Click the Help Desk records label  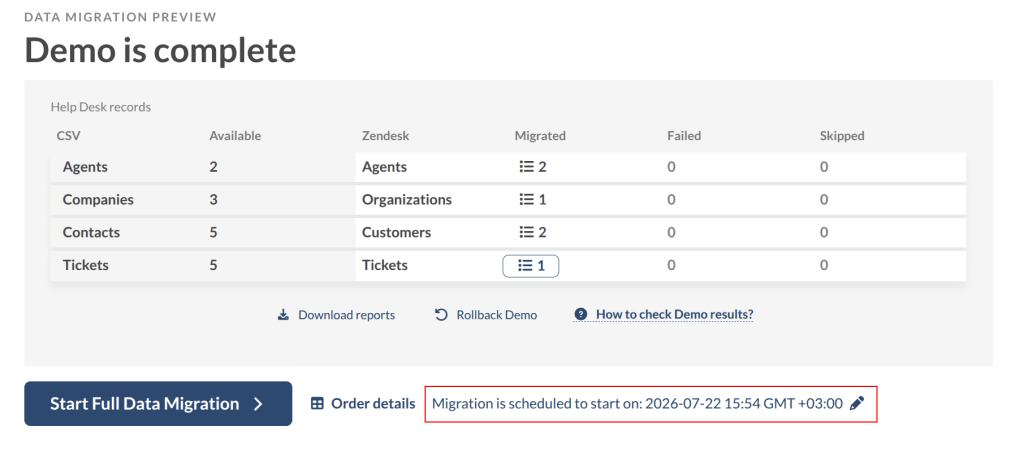coord(101,107)
